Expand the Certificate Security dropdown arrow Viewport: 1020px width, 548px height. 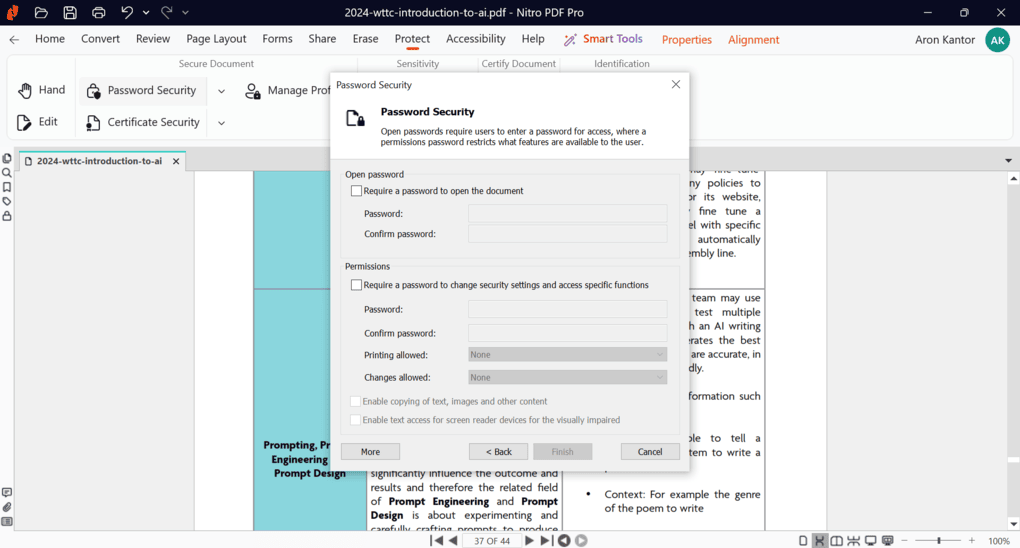click(221, 123)
